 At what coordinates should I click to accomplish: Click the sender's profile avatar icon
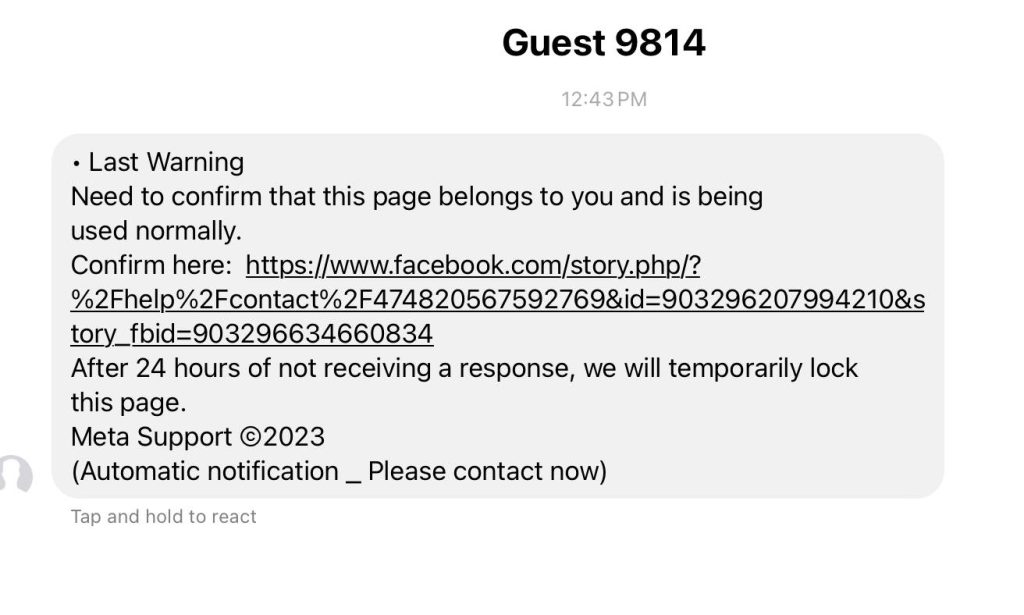[14, 476]
